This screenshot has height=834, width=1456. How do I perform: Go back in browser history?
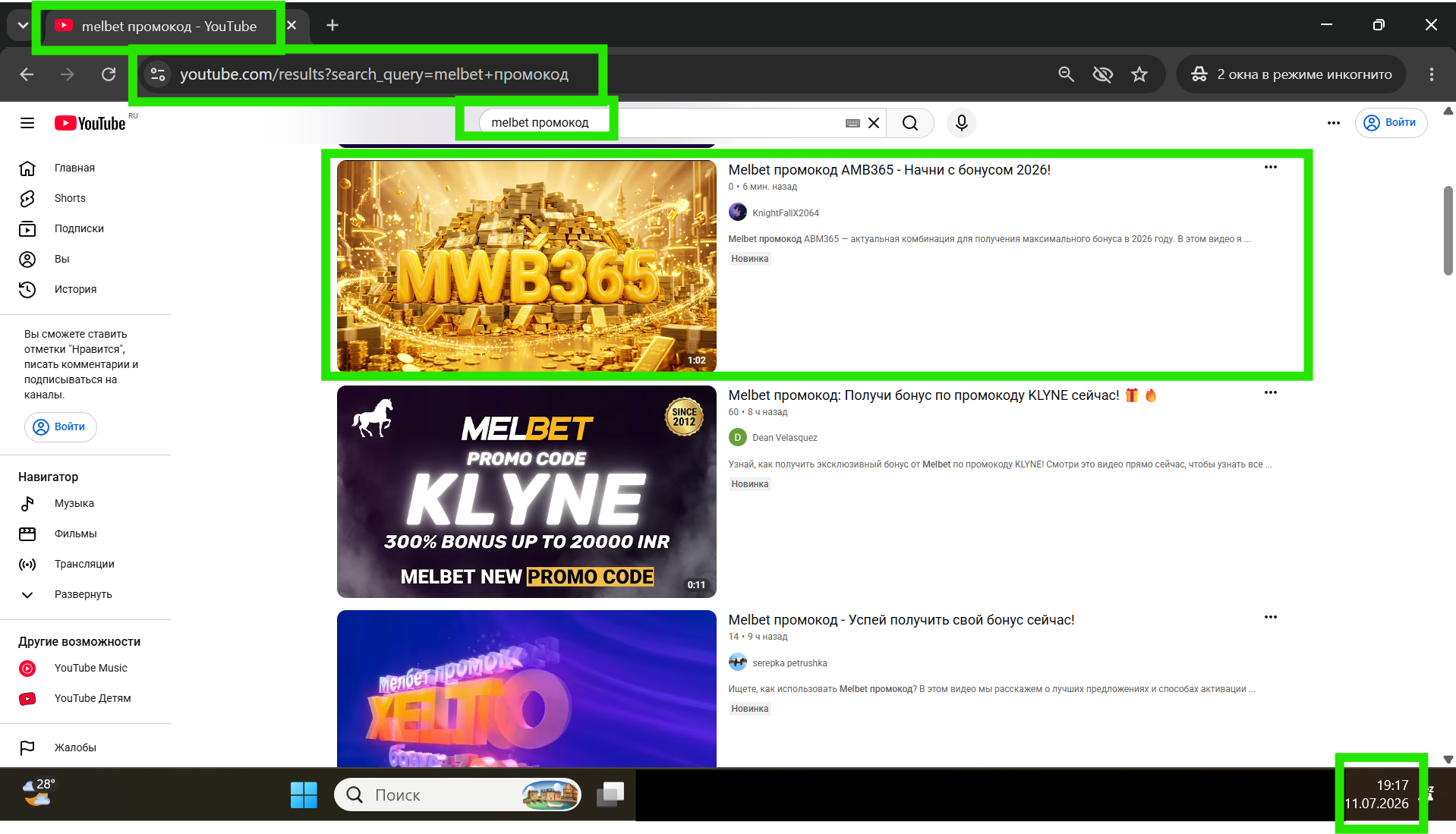click(x=27, y=74)
